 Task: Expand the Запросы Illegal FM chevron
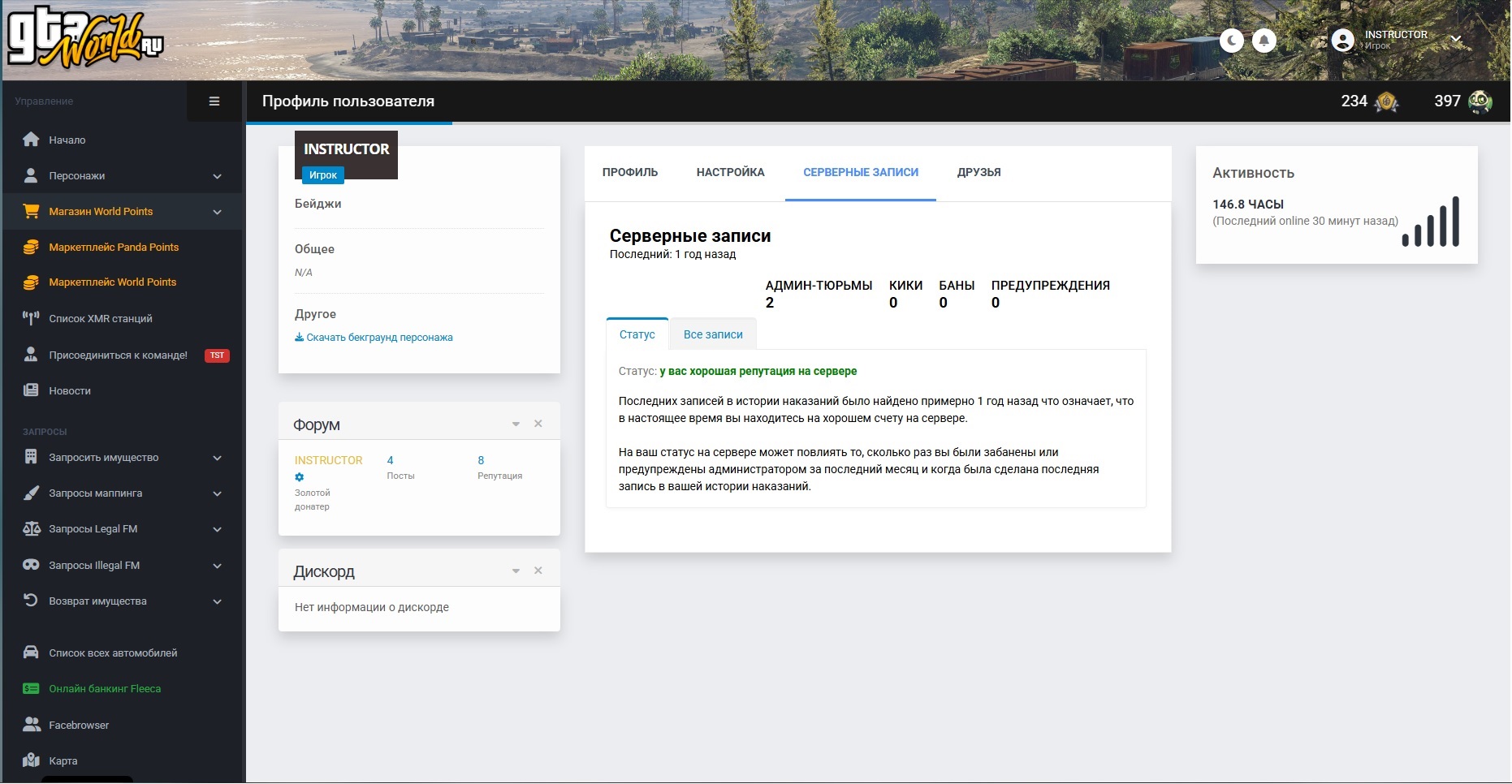pos(217,566)
